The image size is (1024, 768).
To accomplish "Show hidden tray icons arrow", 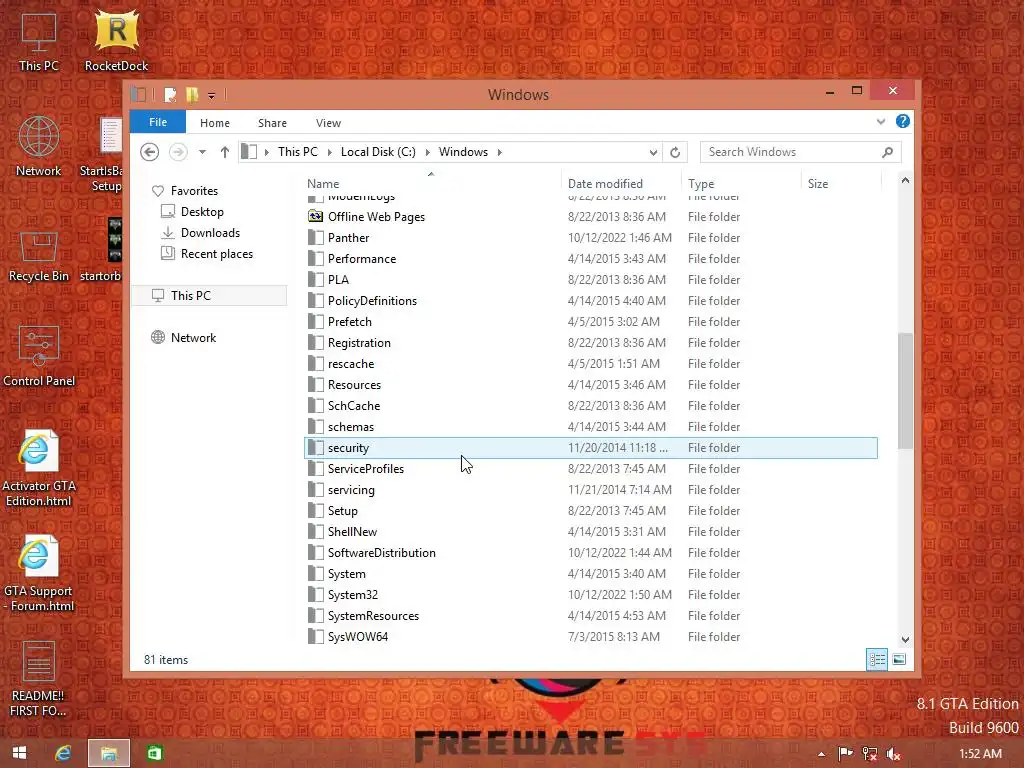I will coord(822,754).
